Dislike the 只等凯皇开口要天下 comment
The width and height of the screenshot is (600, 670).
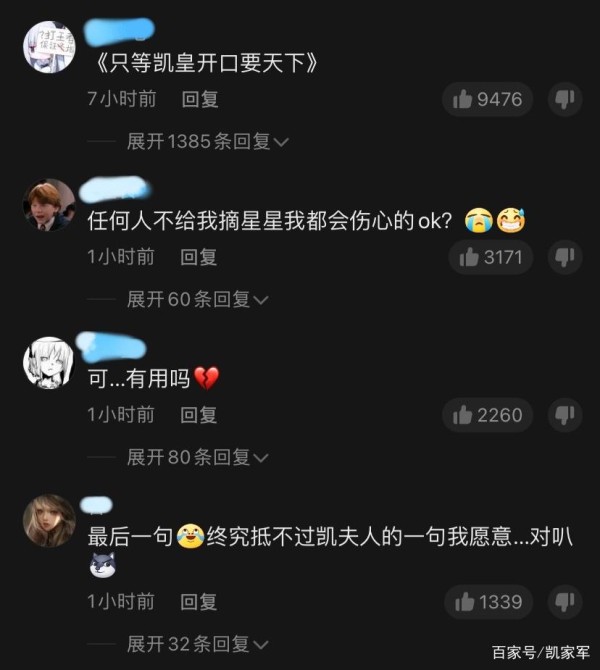(x=565, y=100)
